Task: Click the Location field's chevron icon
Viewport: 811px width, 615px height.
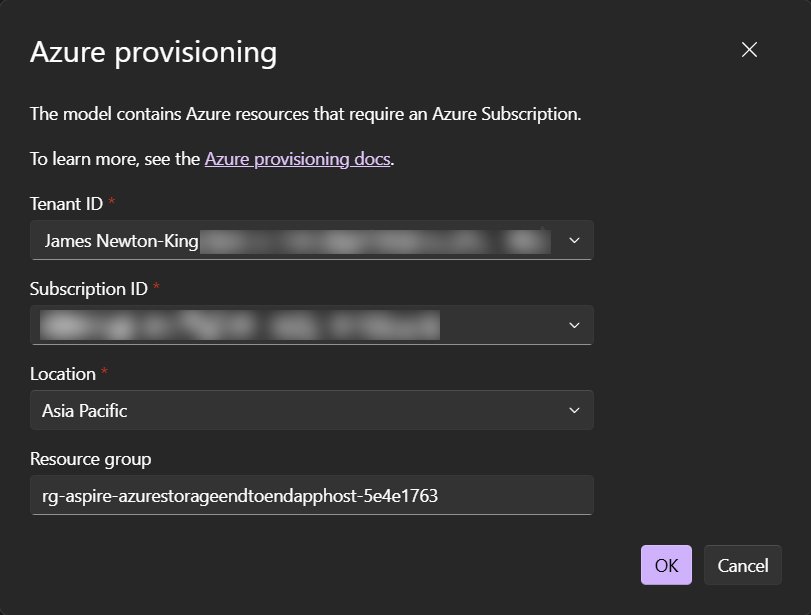Action: click(x=573, y=410)
